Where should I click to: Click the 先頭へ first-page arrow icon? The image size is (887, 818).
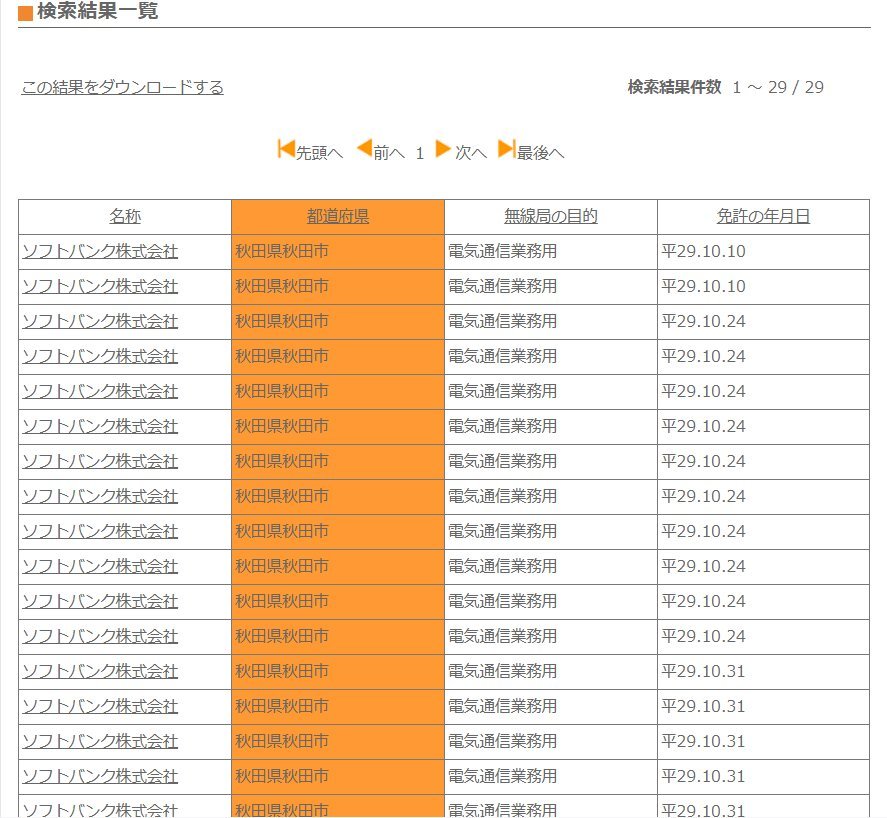tap(286, 150)
